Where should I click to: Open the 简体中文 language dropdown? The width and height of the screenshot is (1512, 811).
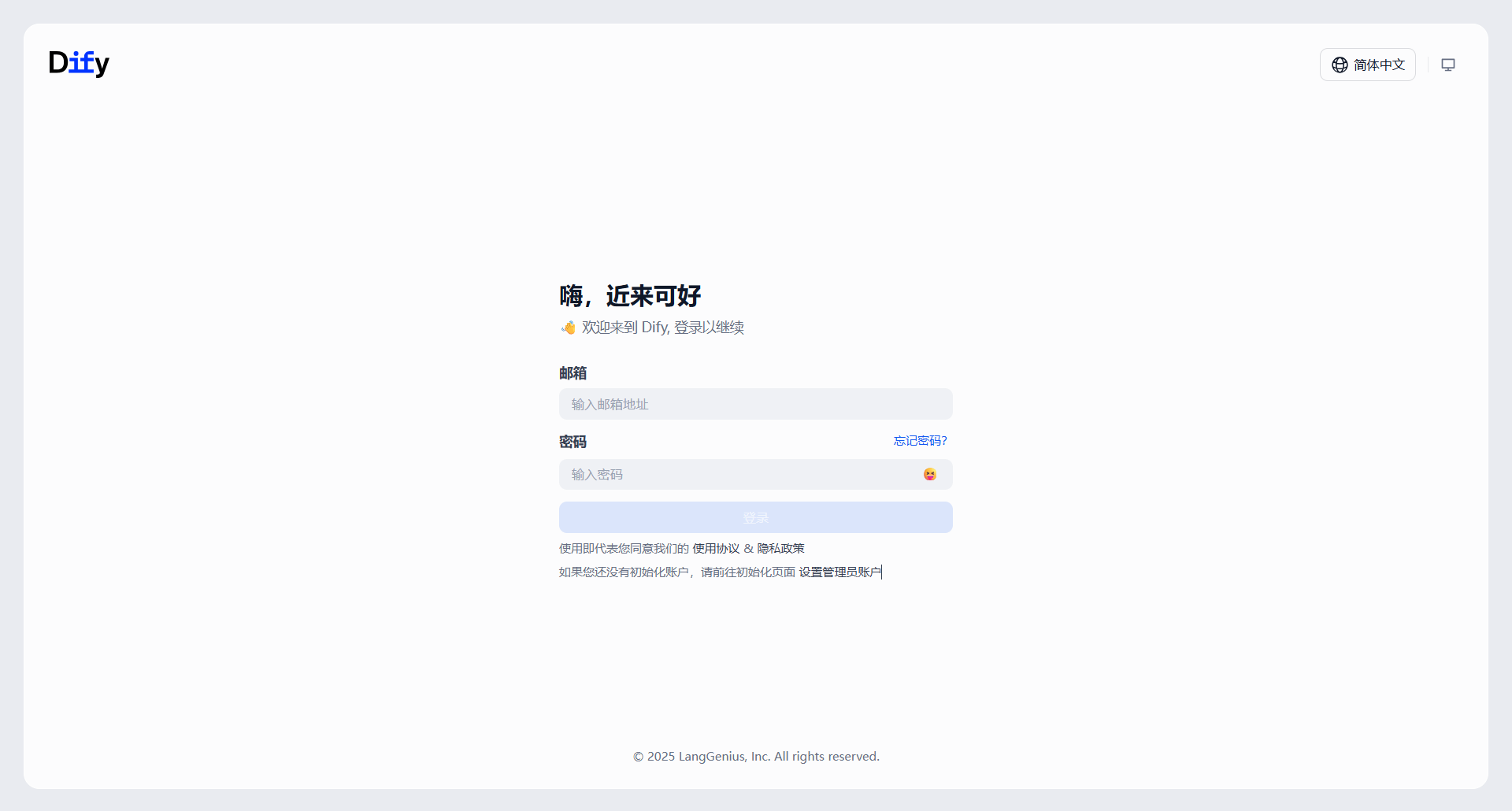[x=1367, y=65]
